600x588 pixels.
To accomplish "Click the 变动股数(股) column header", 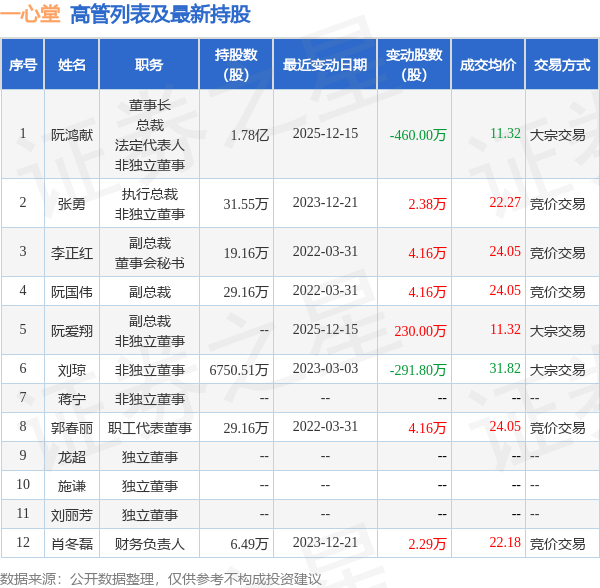I will (414, 65).
